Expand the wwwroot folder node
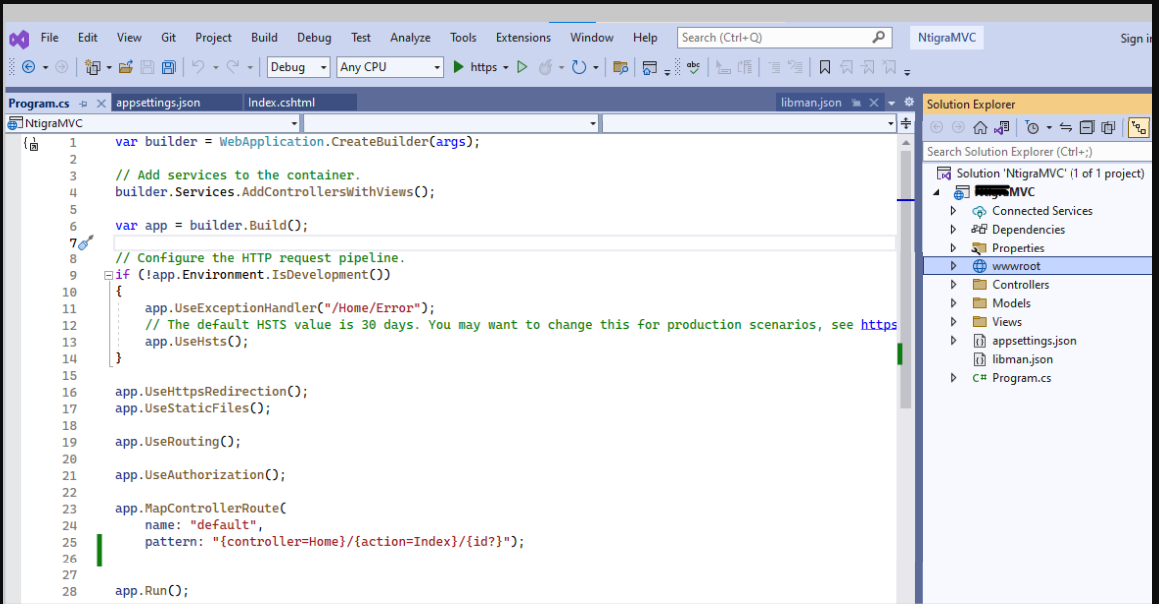 tap(954, 266)
